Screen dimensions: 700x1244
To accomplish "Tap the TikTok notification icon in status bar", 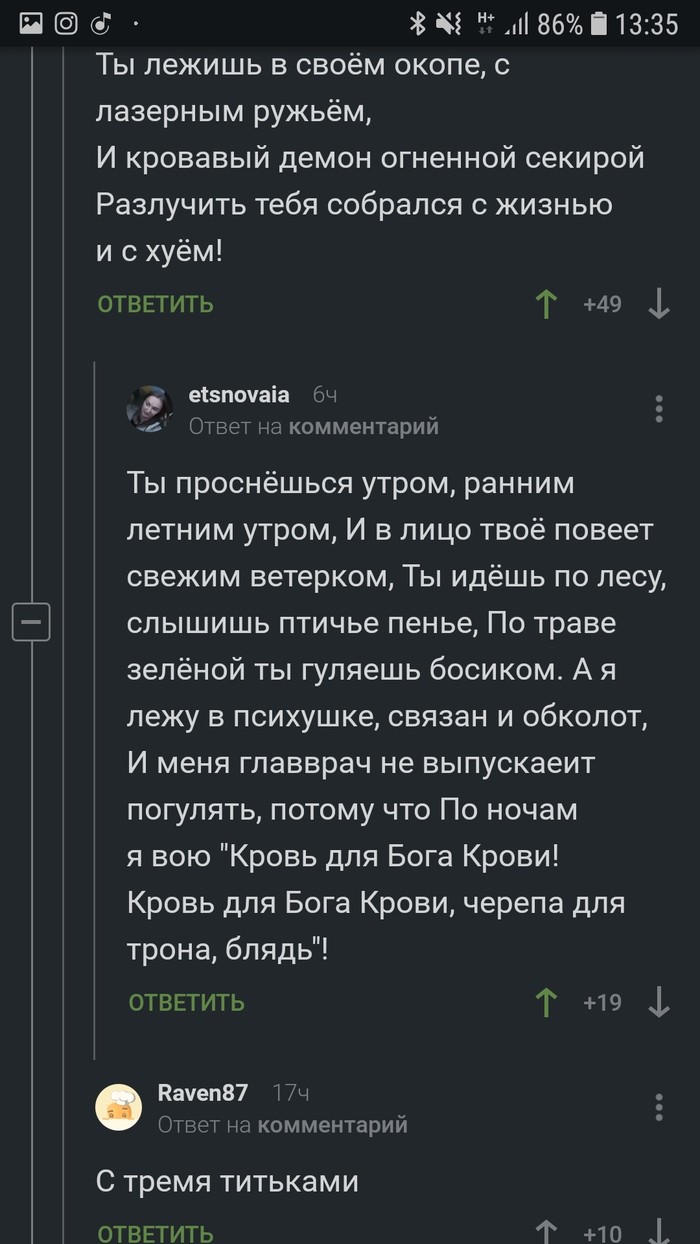I will tap(101, 23).
